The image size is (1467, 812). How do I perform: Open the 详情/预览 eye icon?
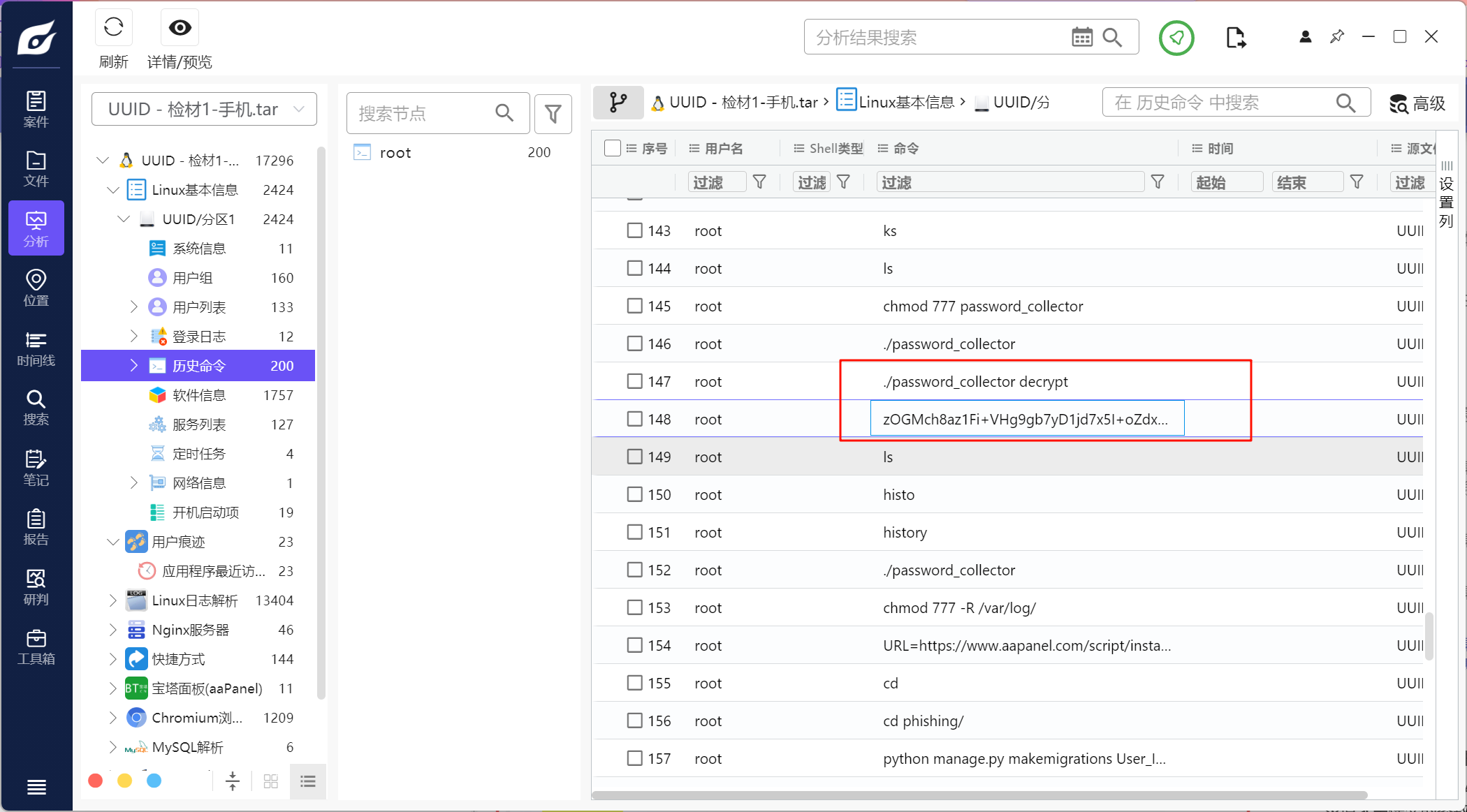[x=180, y=28]
